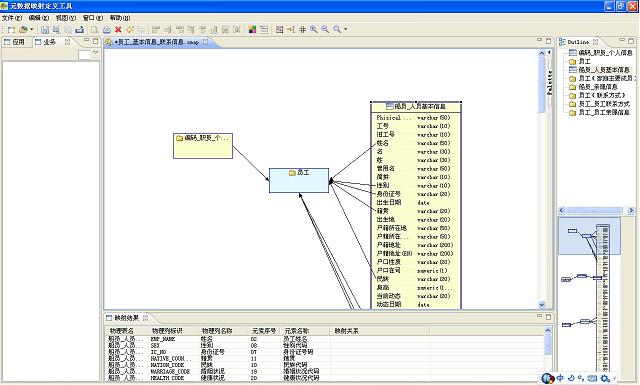Open the 文件 menu
Image resolution: width=640 pixels, height=385 pixels.
pos(12,18)
